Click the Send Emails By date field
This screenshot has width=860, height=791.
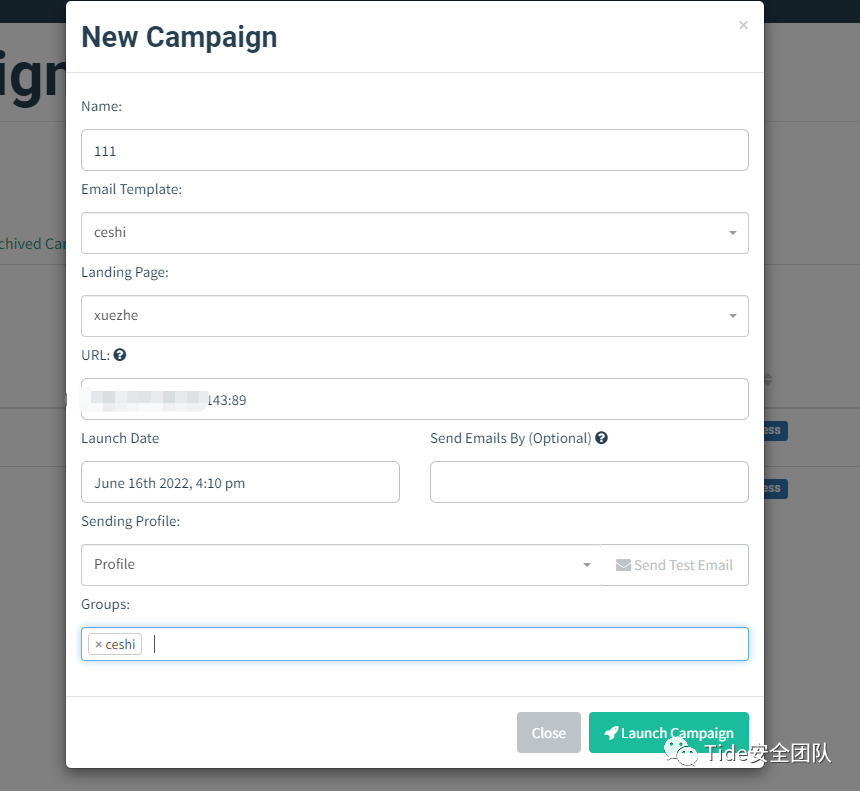coord(589,482)
